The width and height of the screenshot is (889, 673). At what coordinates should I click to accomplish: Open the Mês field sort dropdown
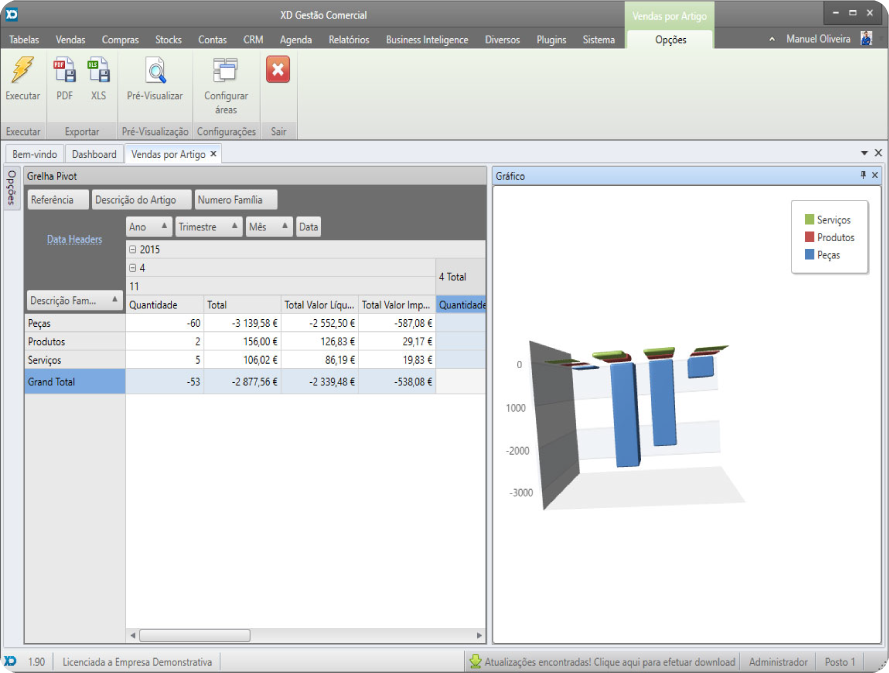coord(284,227)
